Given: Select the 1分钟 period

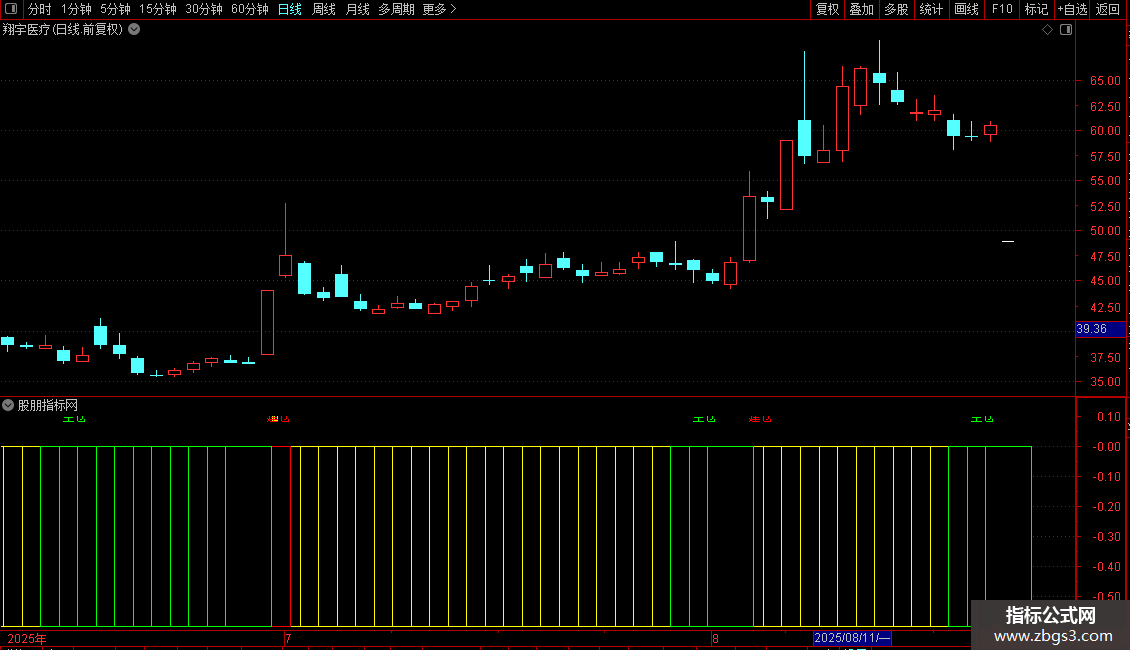Looking at the screenshot, I should 76,9.
